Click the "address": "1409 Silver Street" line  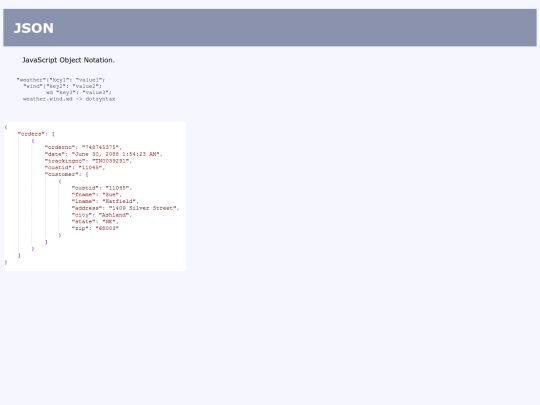click(125, 208)
